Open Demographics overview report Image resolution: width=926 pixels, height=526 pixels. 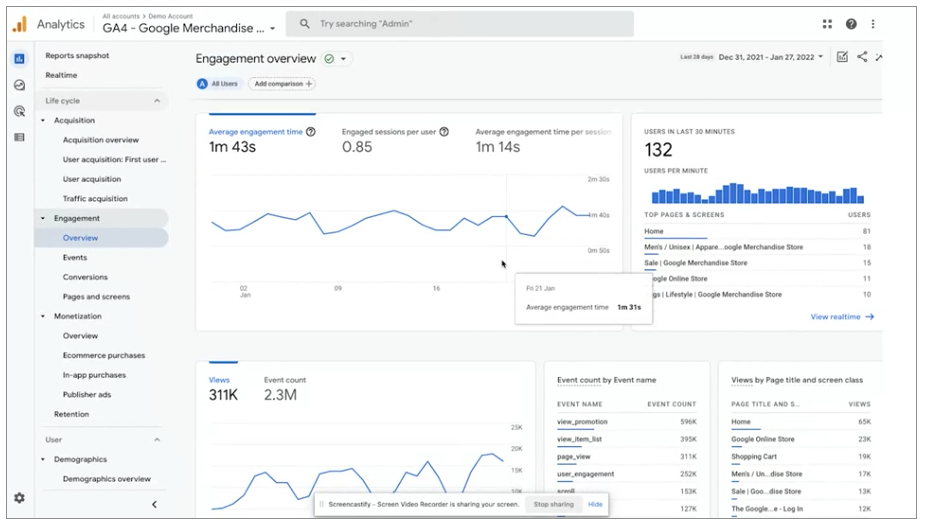107,479
